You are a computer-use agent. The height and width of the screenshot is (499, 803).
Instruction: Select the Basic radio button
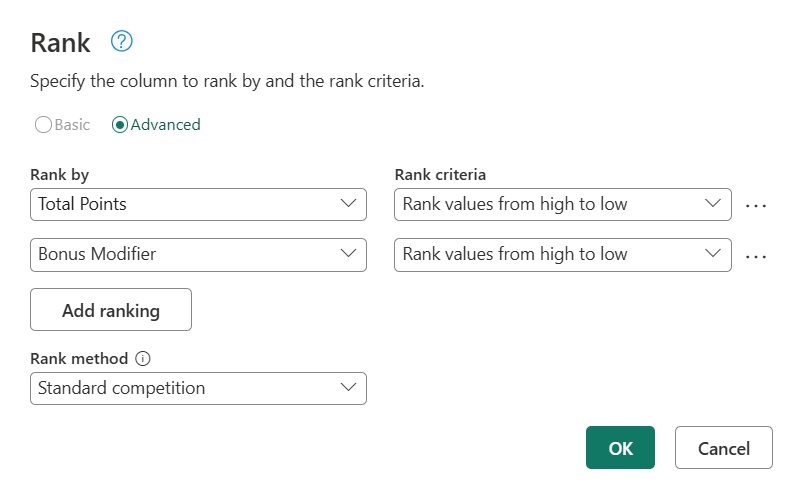click(44, 125)
